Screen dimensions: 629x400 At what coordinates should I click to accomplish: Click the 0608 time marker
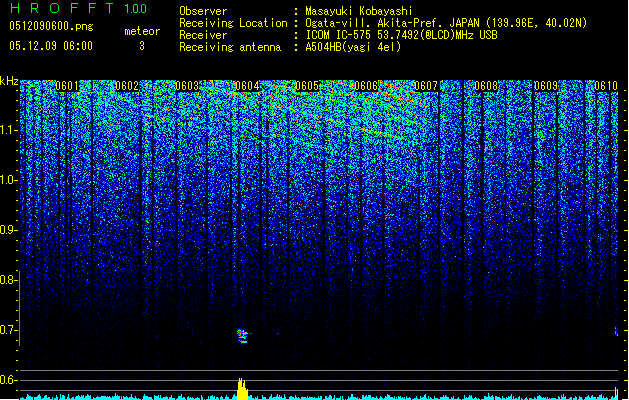[x=486, y=86]
